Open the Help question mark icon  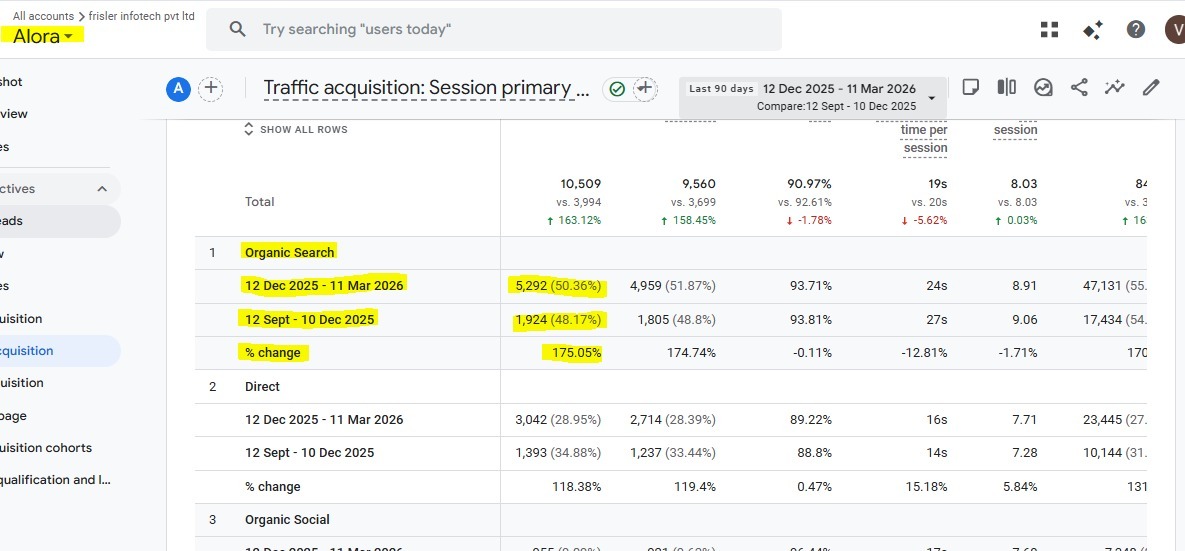[1136, 29]
